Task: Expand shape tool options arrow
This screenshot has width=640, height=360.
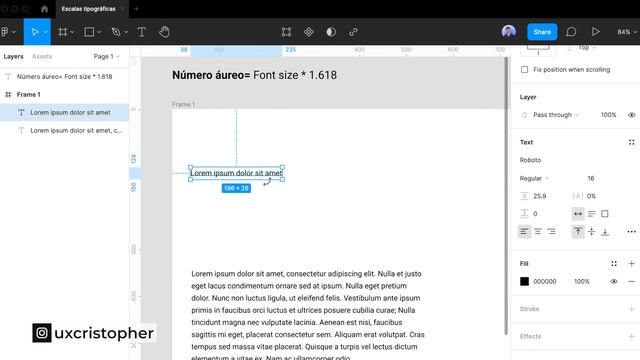Action: point(99,32)
